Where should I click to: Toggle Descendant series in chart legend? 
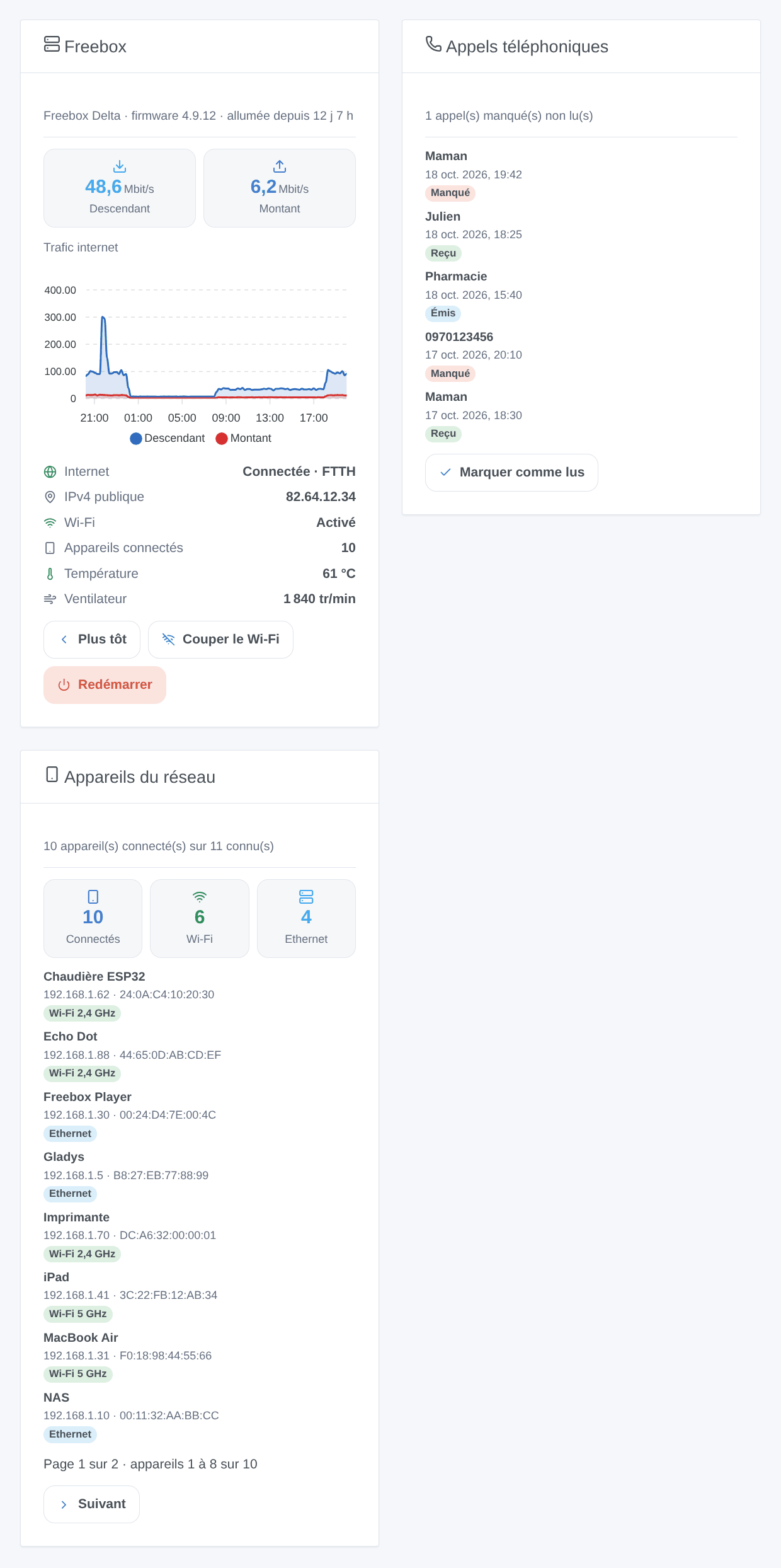(168, 439)
